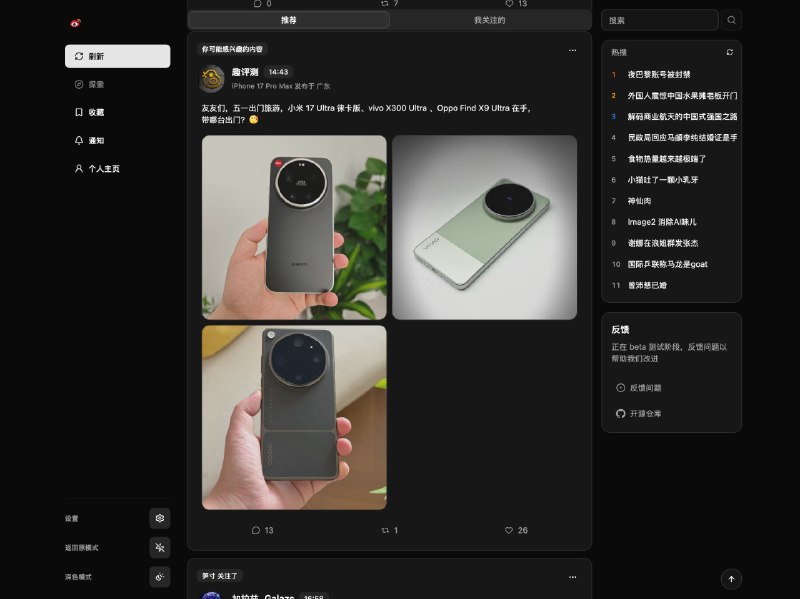This screenshot has height=599, width=800.
Task: Toggle the 深色模式 dark mode button
Action: pyautogui.click(x=160, y=577)
